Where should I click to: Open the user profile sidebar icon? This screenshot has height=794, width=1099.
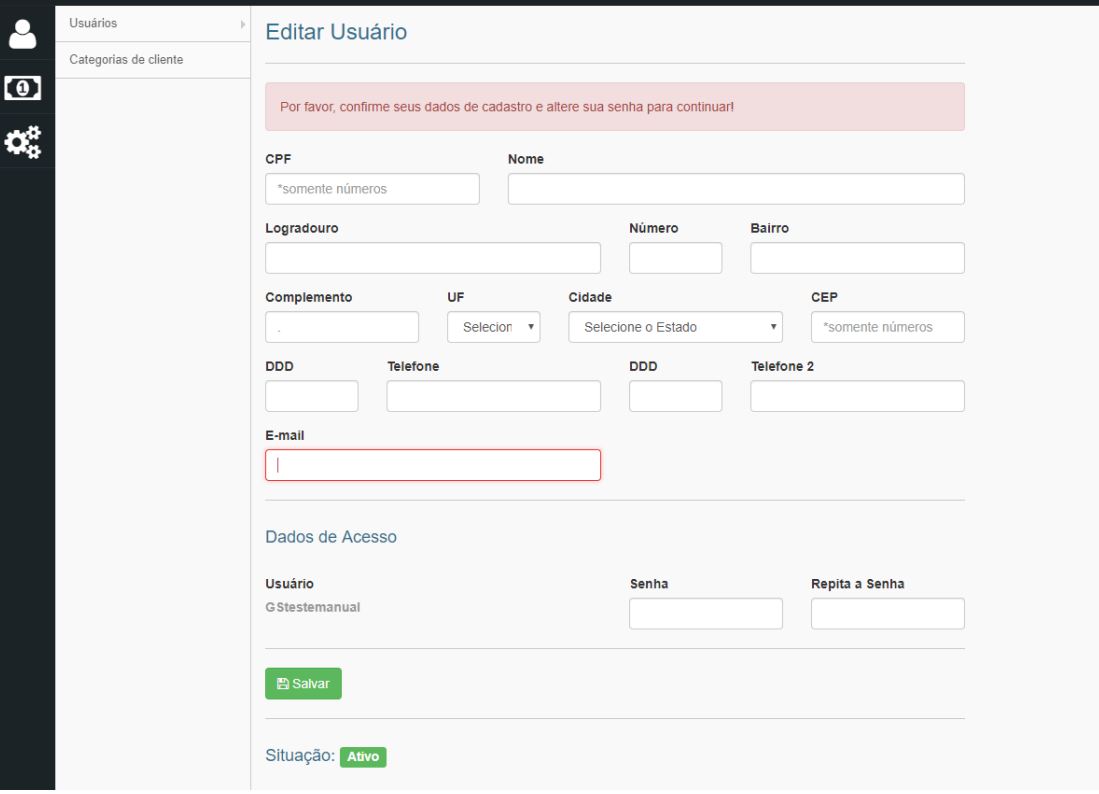click(22, 33)
